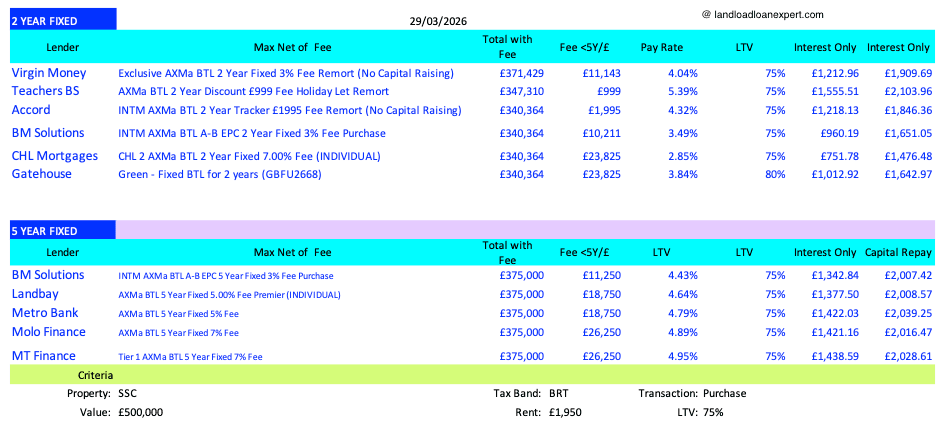Viewport: 946px width, 433px height.
Task: Click the £1,909.69 value
Action: click(x=909, y=74)
